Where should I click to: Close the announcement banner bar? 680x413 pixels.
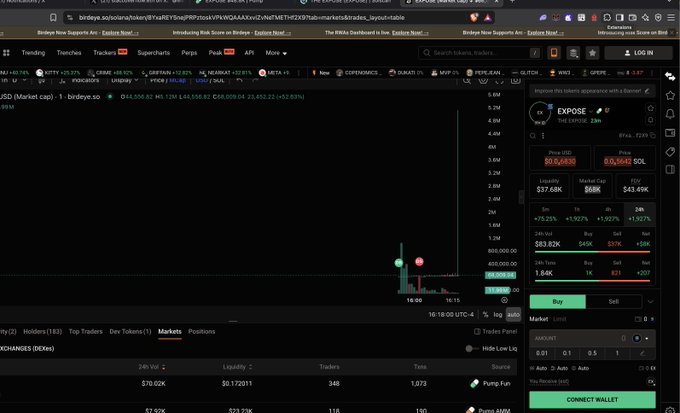673,33
